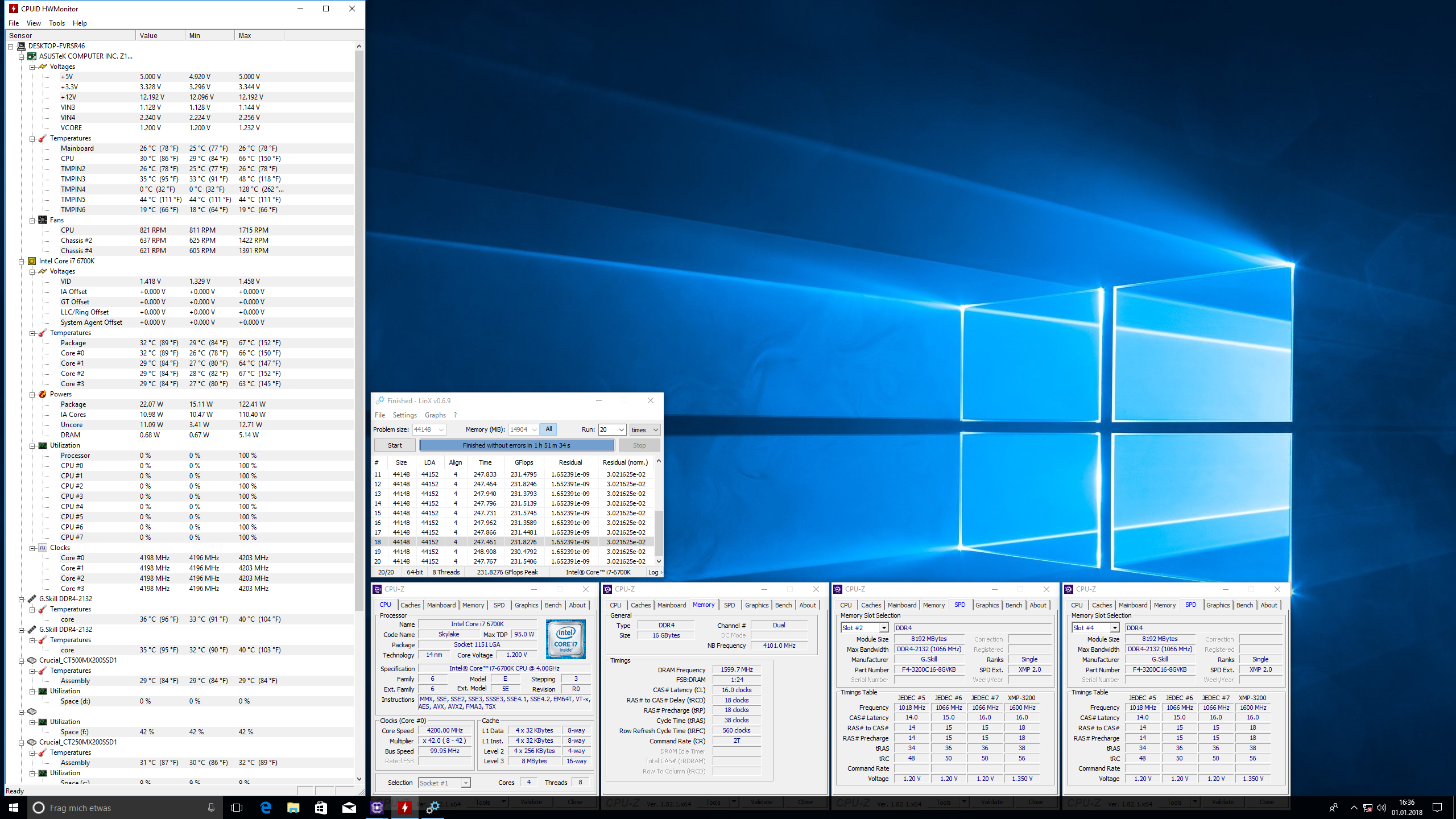Launch Microsoft Edge from the taskbar
The image size is (1456, 819).
tap(266, 807)
